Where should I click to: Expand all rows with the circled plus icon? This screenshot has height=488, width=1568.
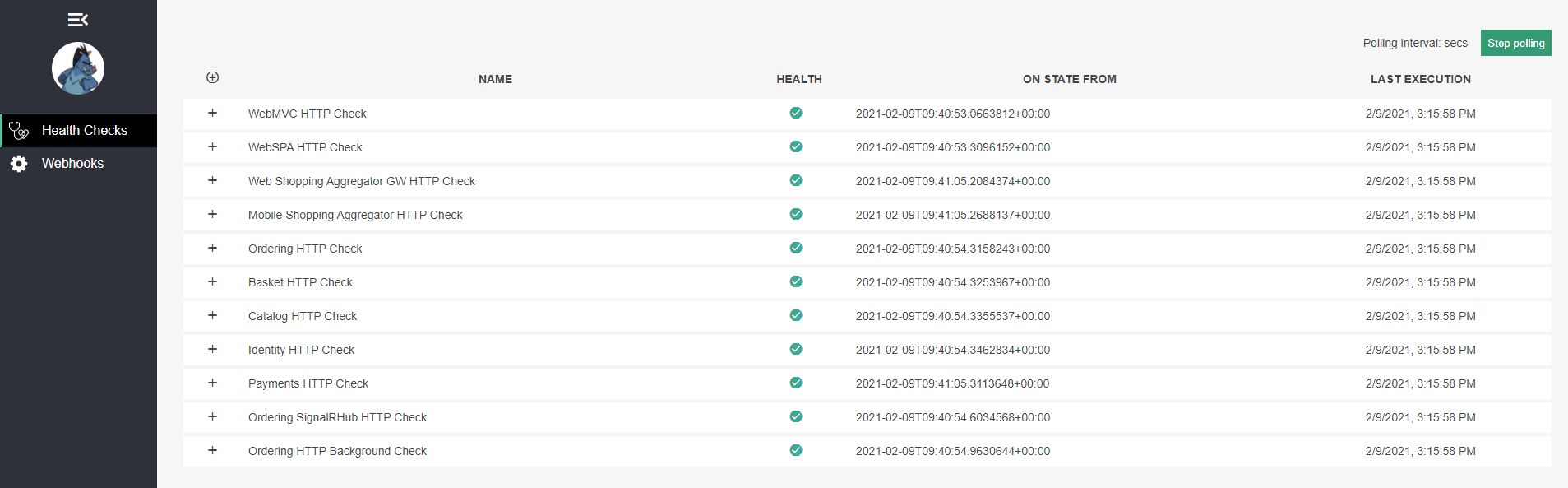[x=212, y=77]
